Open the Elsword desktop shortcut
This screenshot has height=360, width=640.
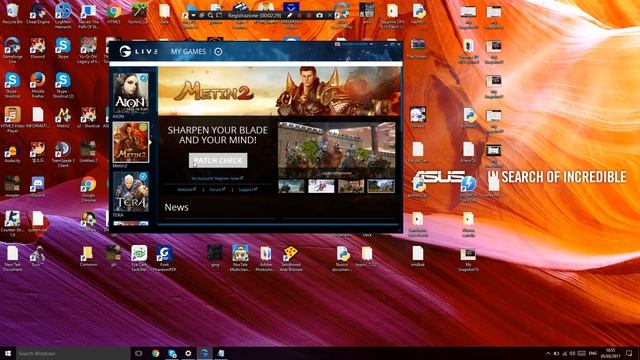coord(38,48)
